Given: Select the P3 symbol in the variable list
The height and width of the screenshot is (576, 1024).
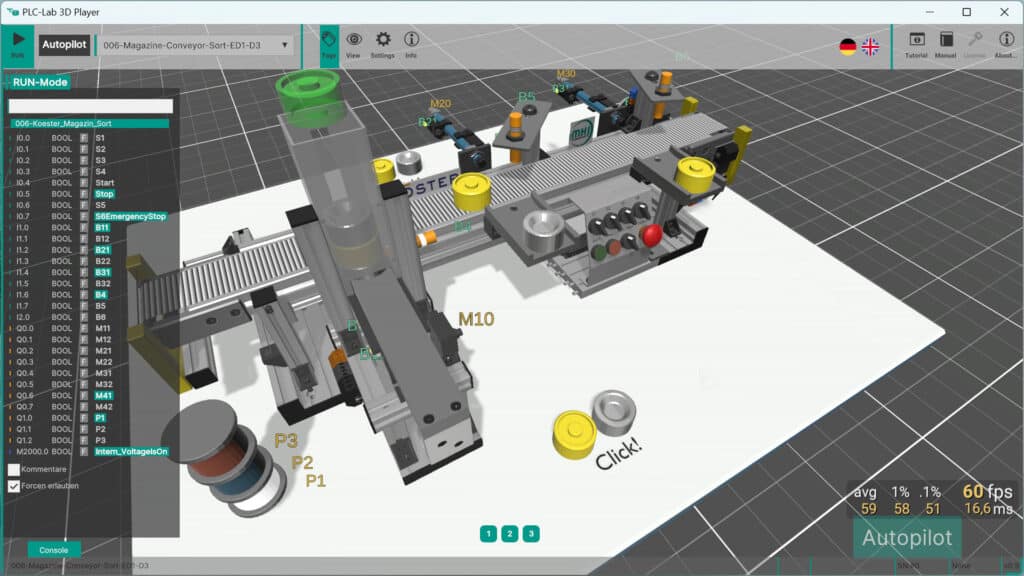Looking at the screenshot, I should coord(101,440).
